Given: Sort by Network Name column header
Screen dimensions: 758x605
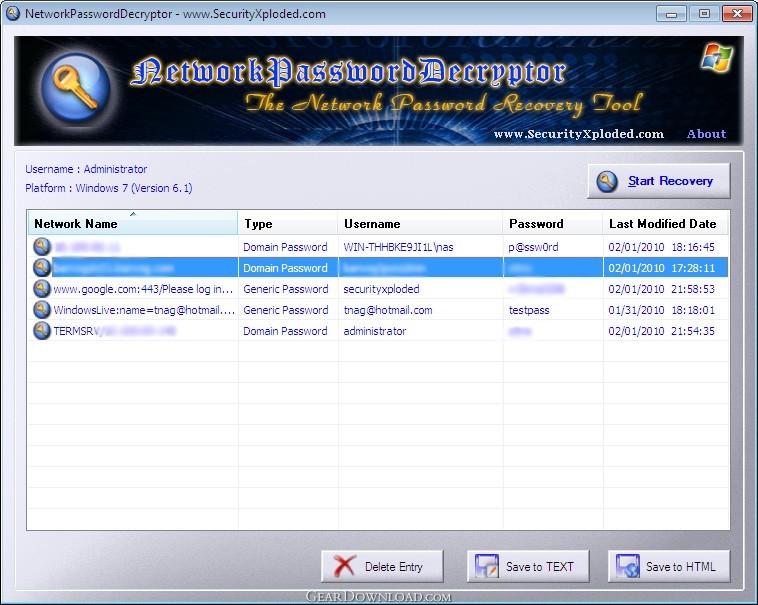Looking at the screenshot, I should (x=132, y=223).
